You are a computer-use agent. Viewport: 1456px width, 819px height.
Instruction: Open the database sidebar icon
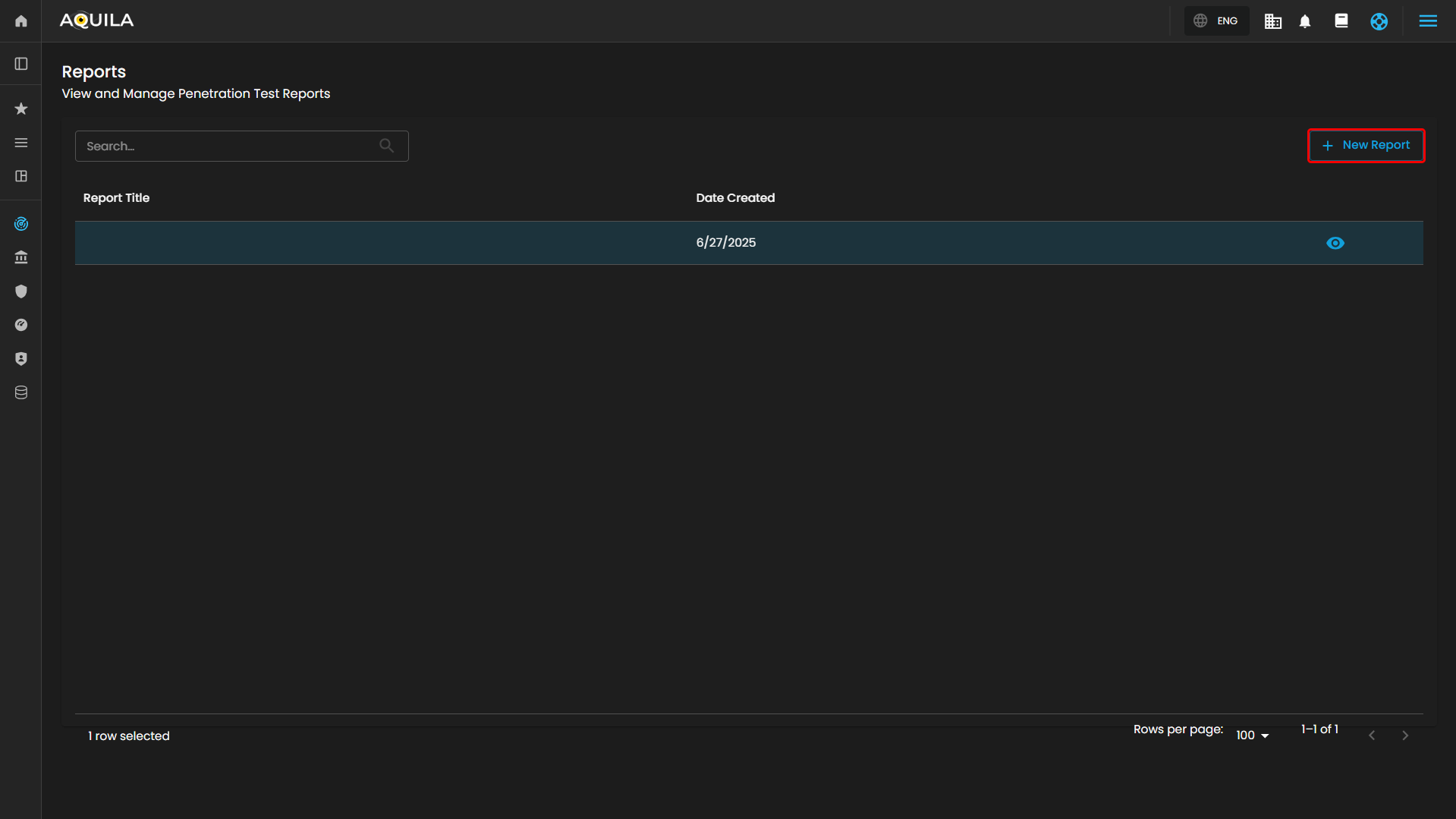point(21,392)
